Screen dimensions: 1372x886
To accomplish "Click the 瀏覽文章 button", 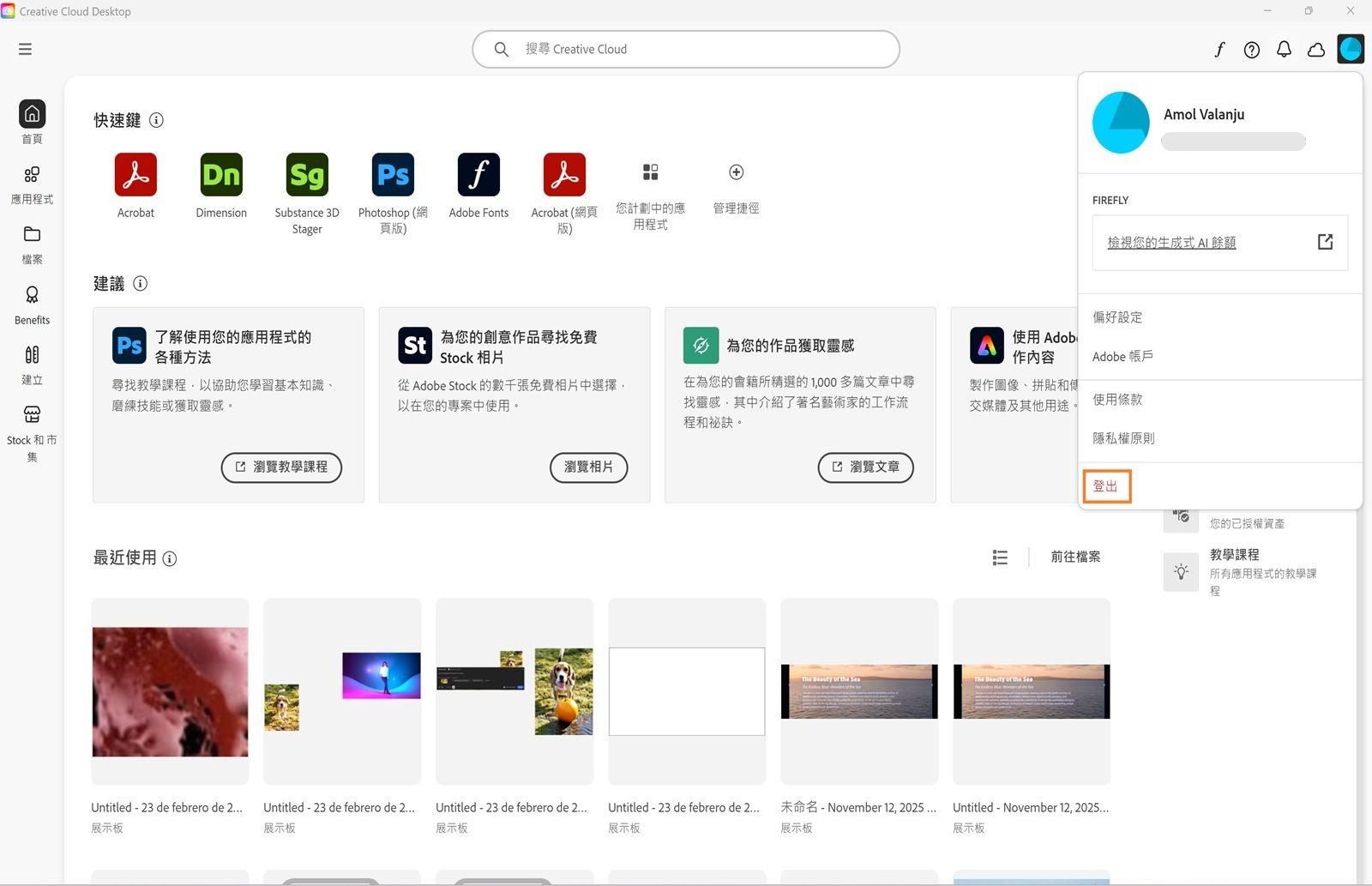I will tap(865, 467).
